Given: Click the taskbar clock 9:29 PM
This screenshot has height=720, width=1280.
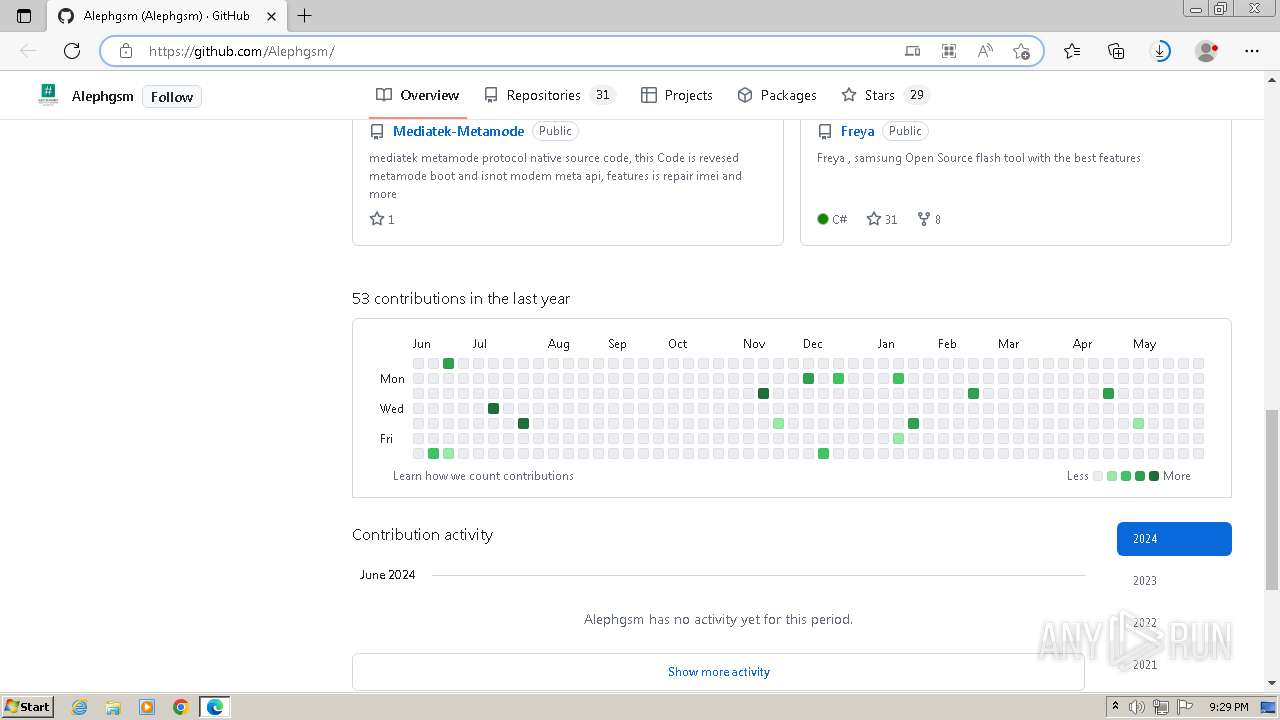Looking at the screenshot, I should click(x=1228, y=707).
